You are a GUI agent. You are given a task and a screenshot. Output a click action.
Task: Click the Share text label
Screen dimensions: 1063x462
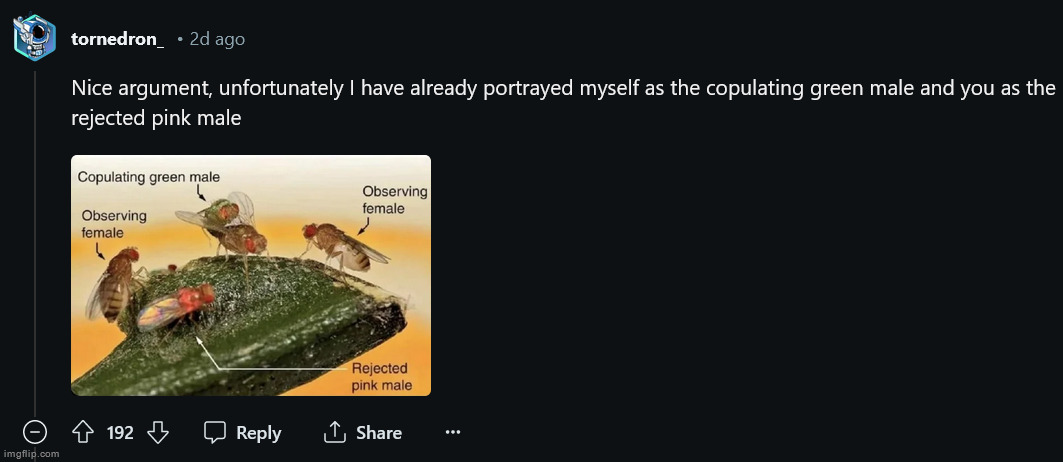pos(379,433)
